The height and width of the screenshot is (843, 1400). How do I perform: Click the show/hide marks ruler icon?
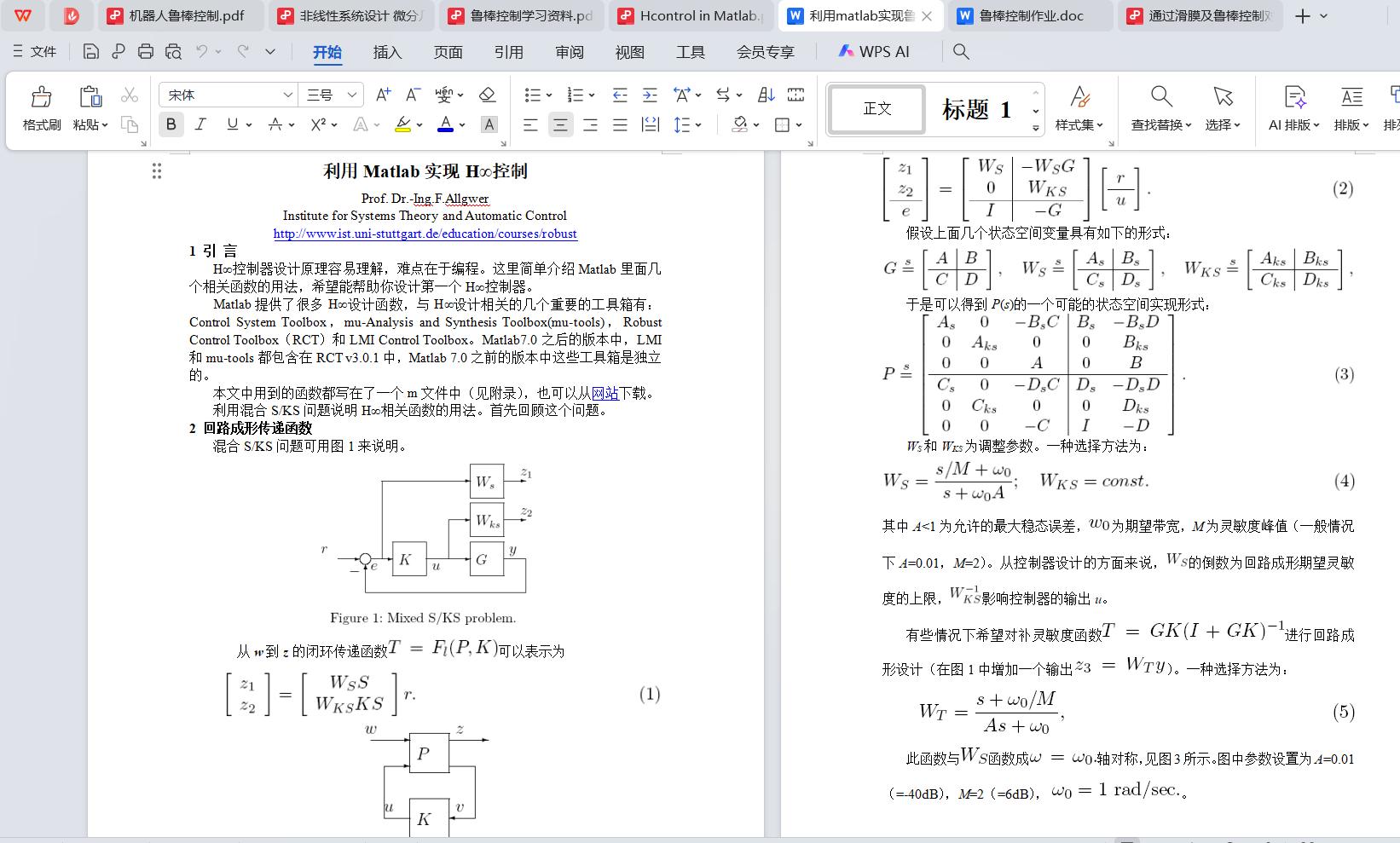click(x=796, y=95)
